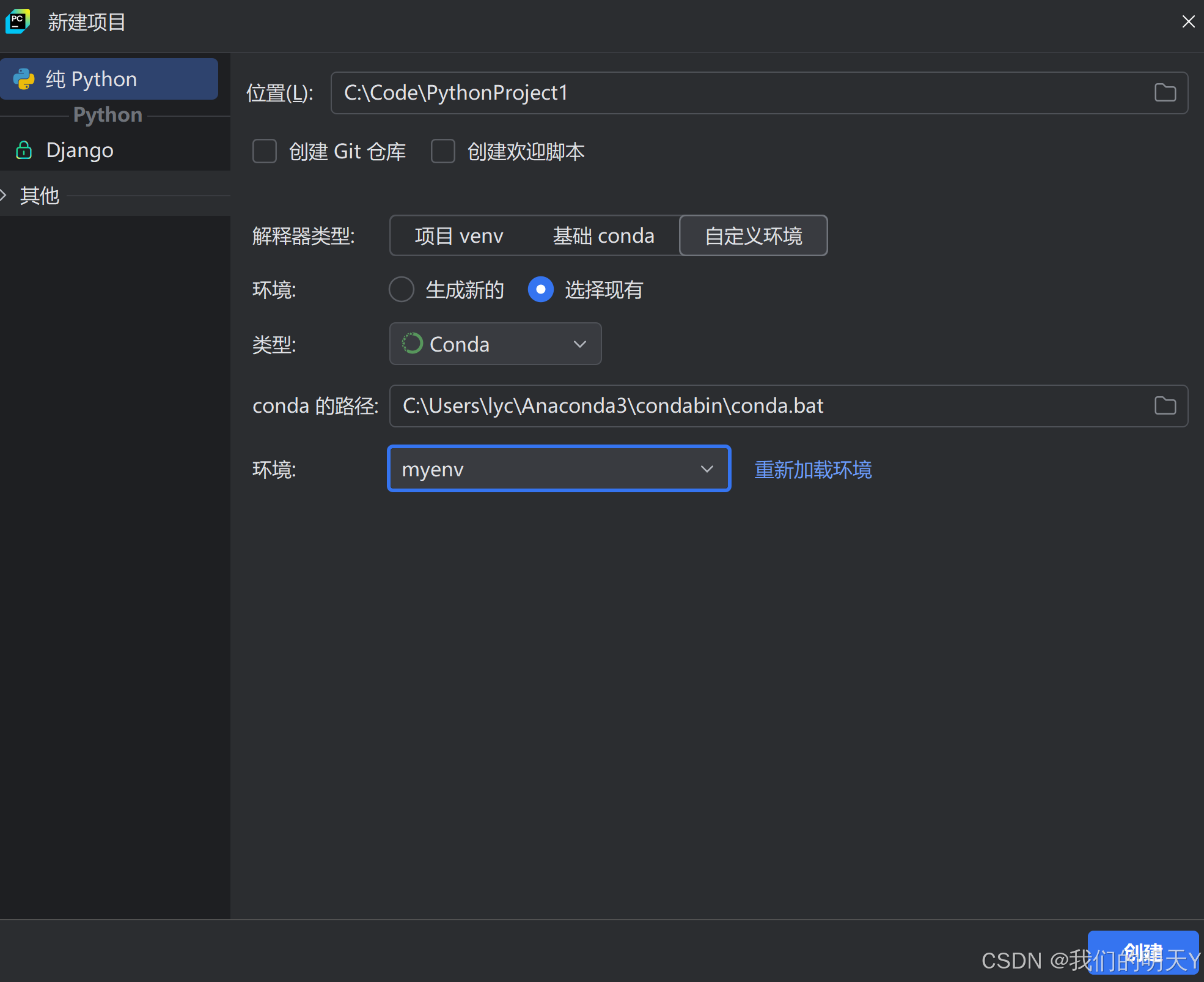Select the 选择现有 radio button
Viewport: 1204px width, 982px height.
540,289
